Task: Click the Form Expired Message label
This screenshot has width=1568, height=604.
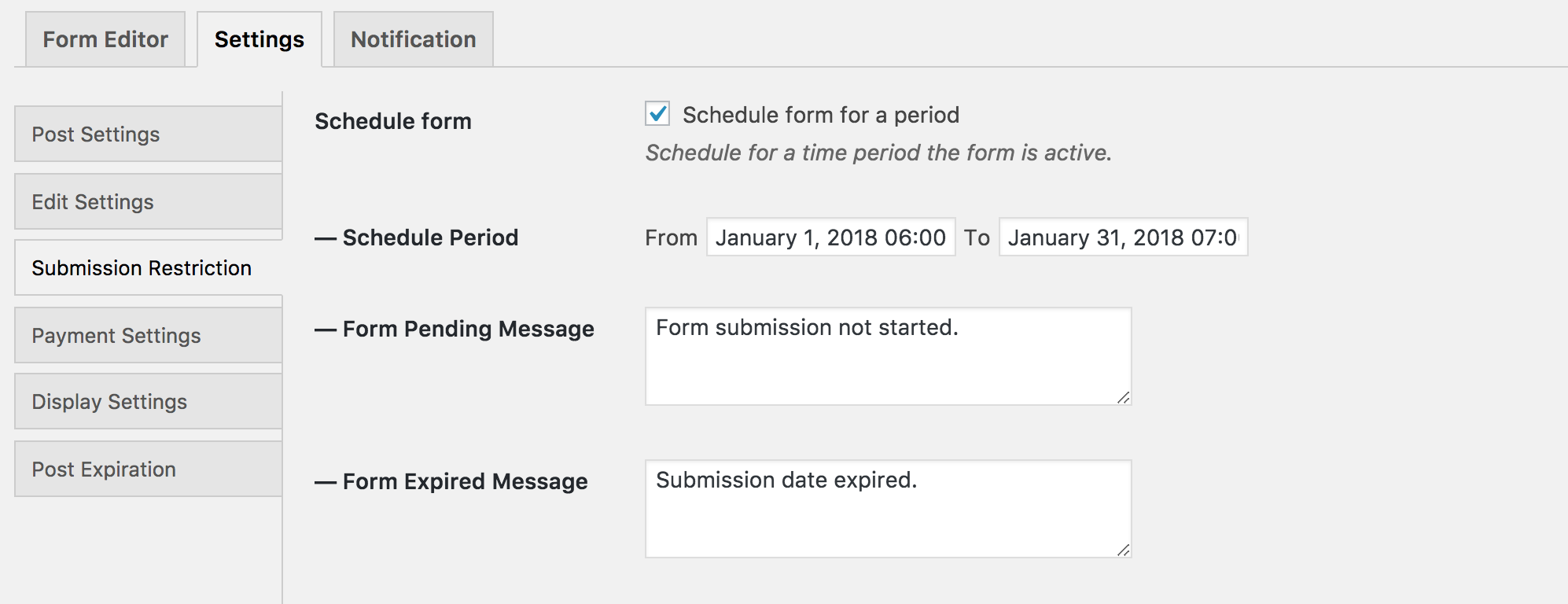Action: click(x=465, y=481)
